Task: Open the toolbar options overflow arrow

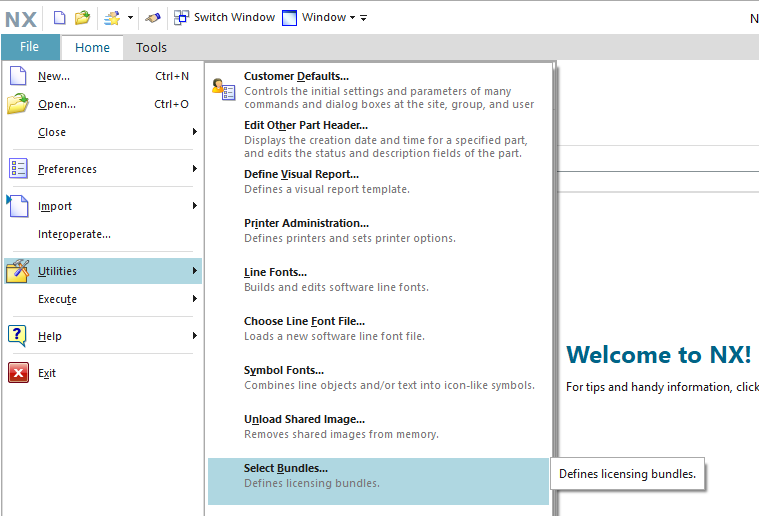Action: (364, 18)
